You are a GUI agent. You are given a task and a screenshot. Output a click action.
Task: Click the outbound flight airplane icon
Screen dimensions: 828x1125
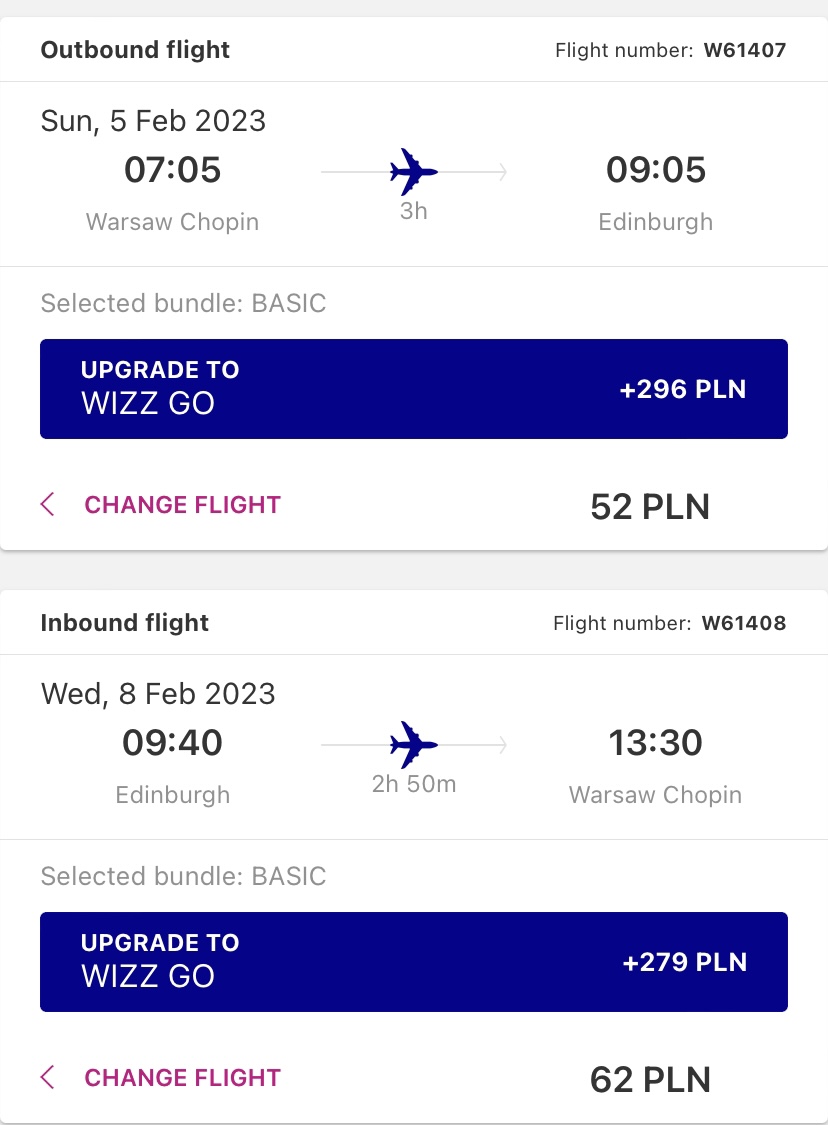click(413, 171)
